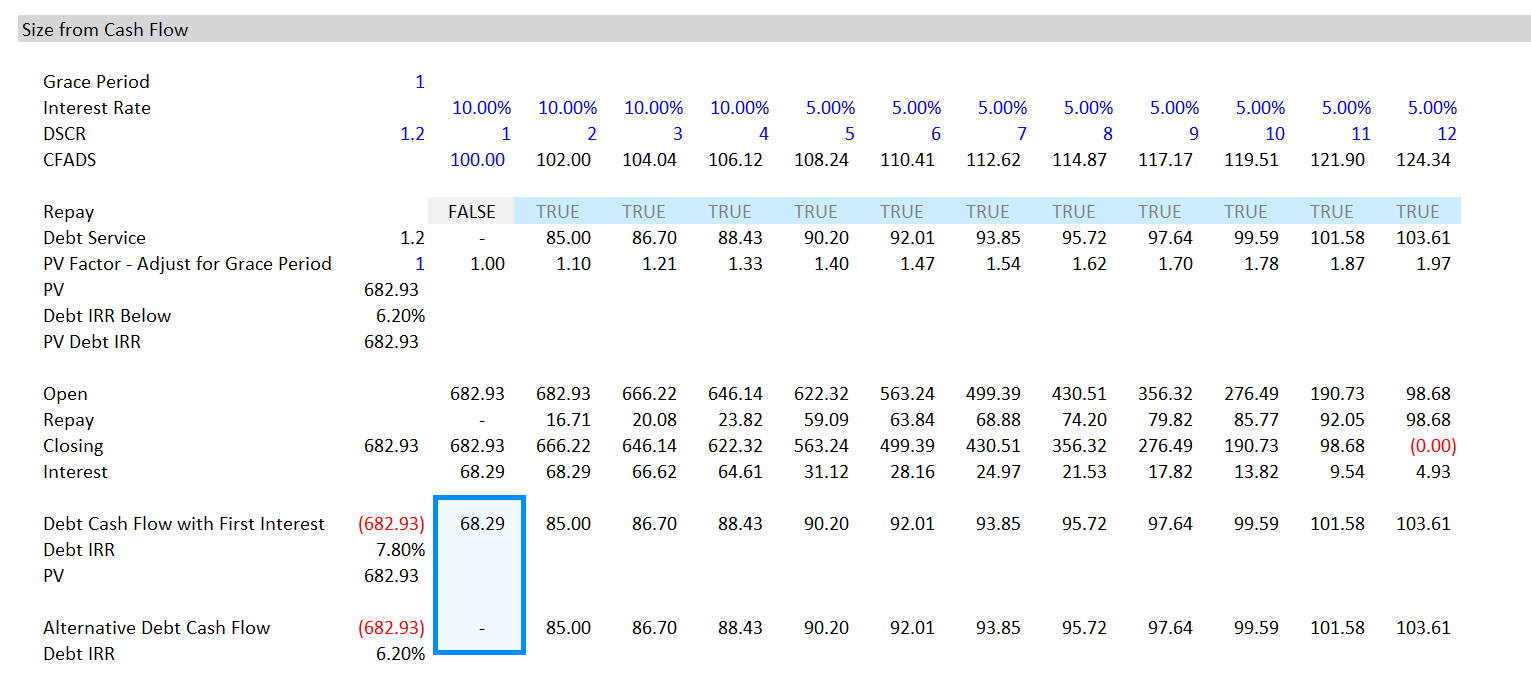Image resolution: width=1531 pixels, height=679 pixels.
Task: Click (682.93) in the Alternative Debt Cash Flow row
Action: click(x=391, y=628)
